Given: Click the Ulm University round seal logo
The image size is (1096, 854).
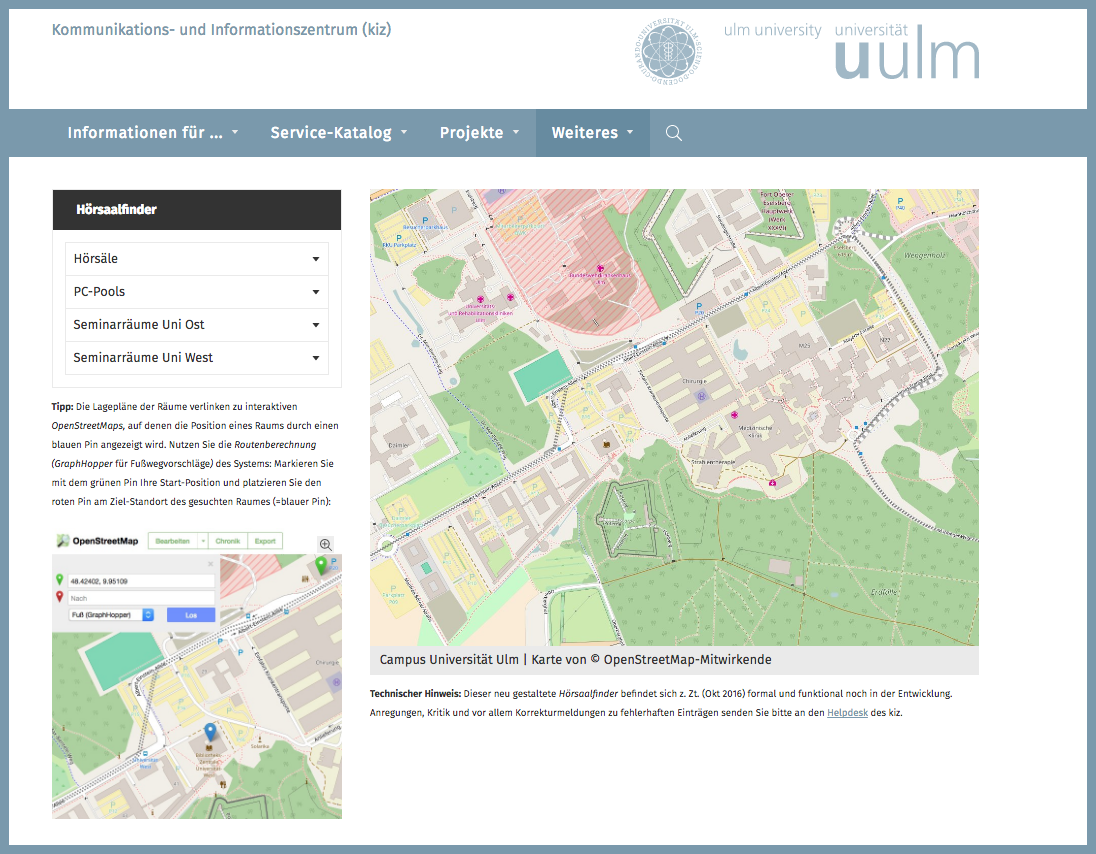Looking at the screenshot, I should point(670,50).
